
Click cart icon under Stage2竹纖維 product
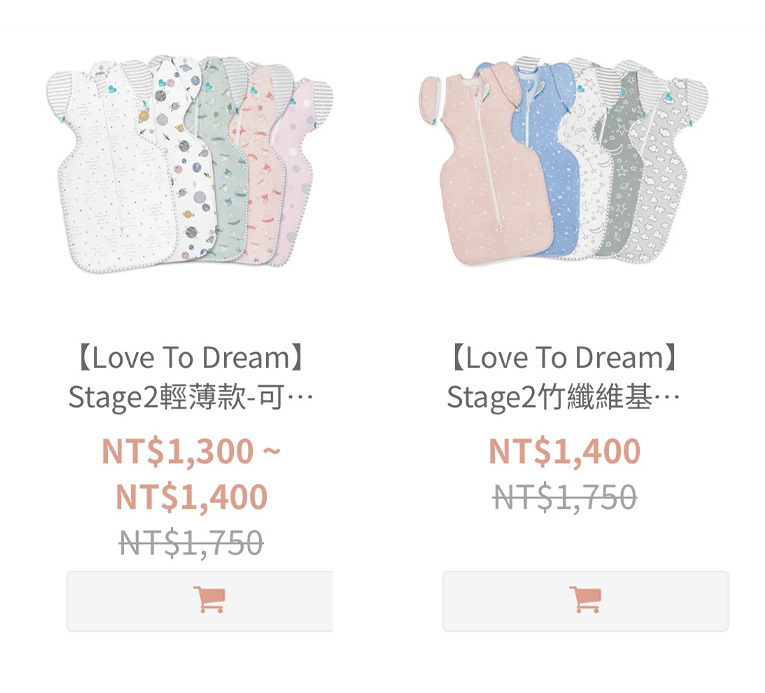pos(585,599)
